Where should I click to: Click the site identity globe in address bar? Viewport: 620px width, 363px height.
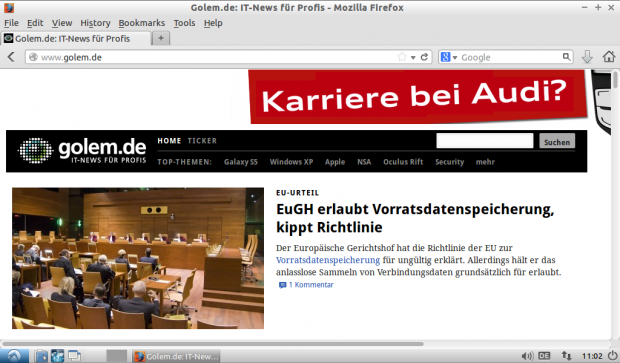[33, 57]
